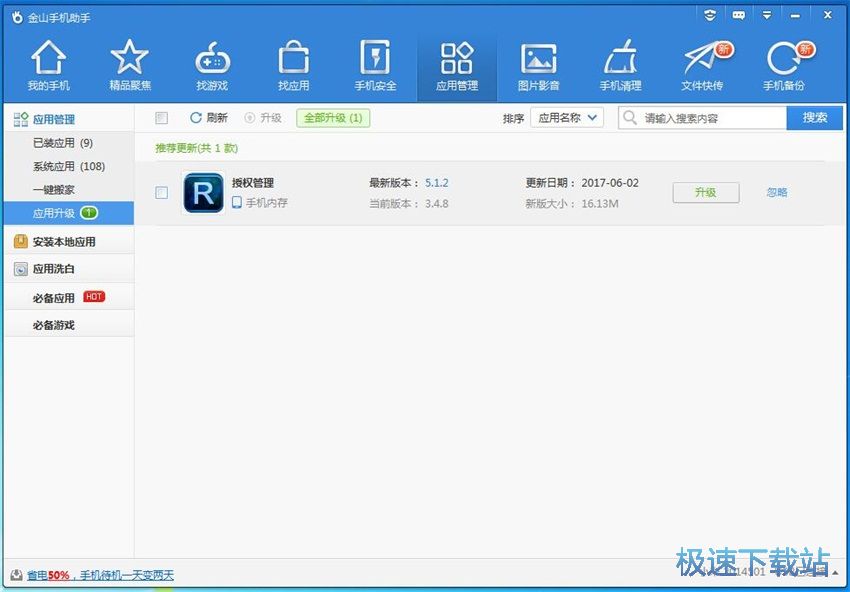Minimize the 金山手机助手 window
The image size is (850, 592).
pyautogui.click(x=795, y=16)
